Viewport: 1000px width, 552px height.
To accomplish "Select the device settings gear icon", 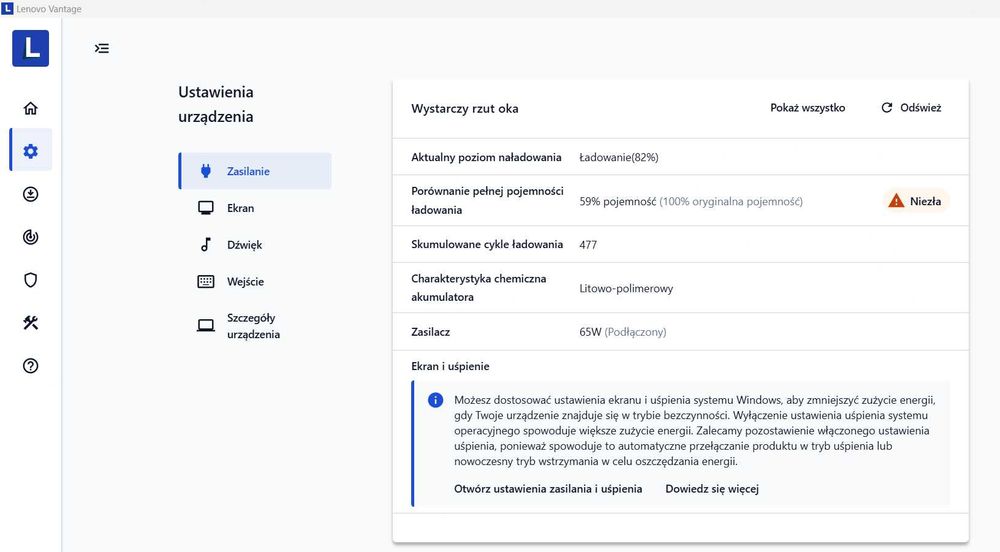I will click(30, 151).
